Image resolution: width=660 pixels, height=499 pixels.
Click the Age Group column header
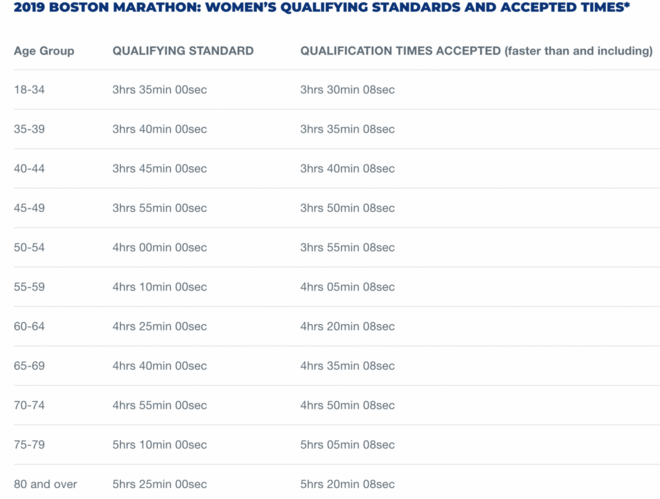click(44, 51)
